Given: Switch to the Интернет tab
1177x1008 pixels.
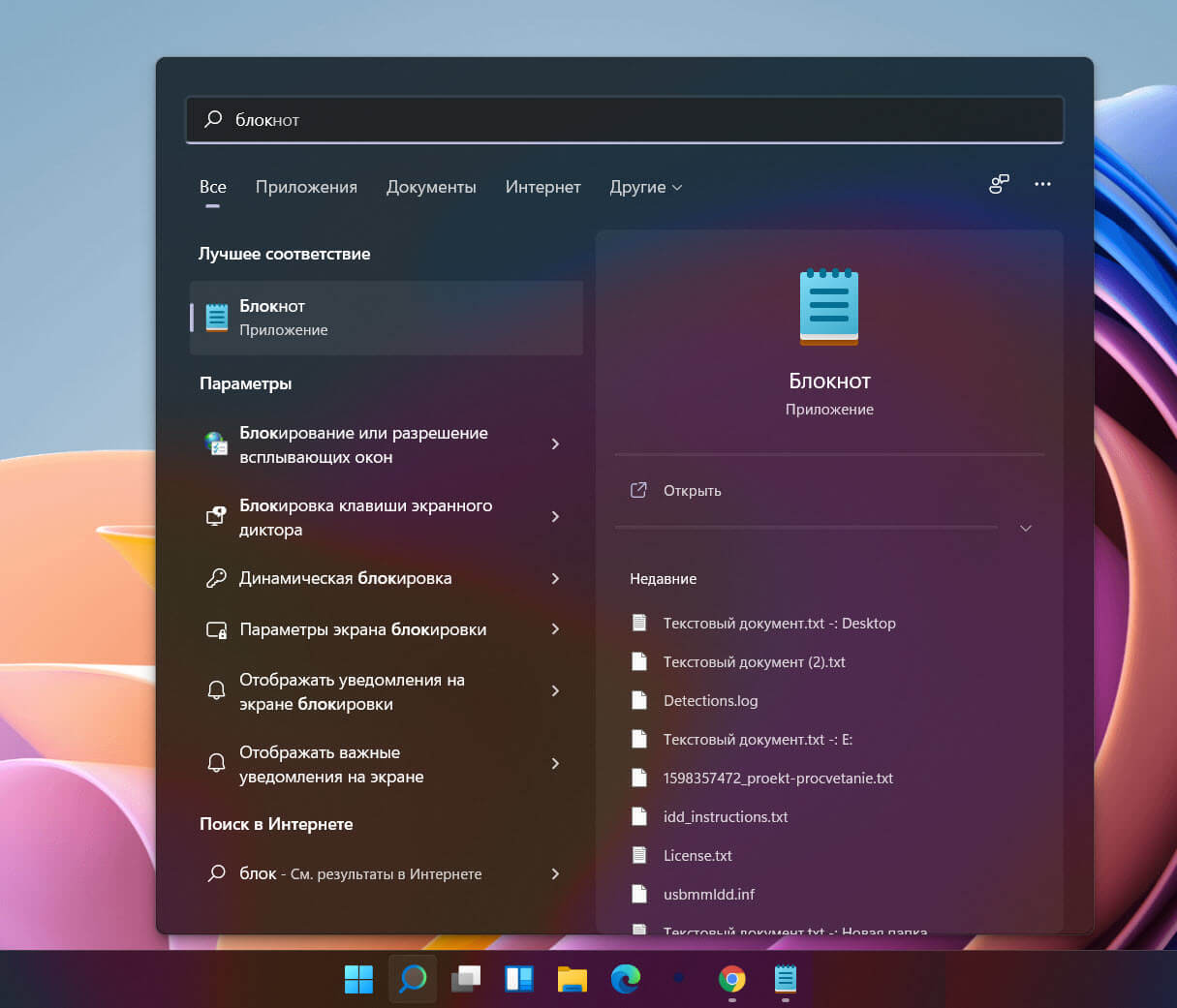Looking at the screenshot, I should click(542, 187).
